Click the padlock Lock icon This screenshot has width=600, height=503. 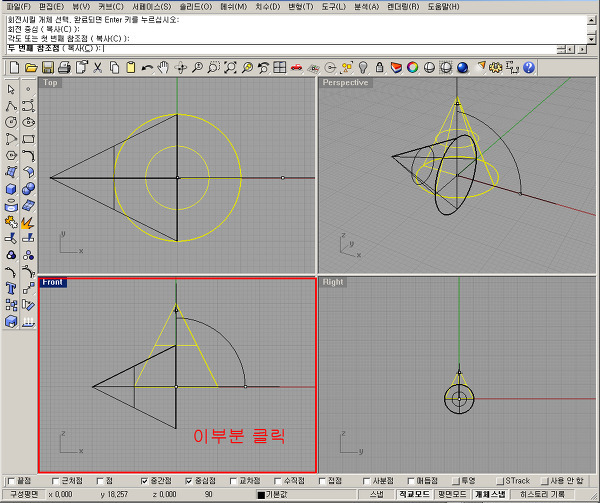pos(379,68)
